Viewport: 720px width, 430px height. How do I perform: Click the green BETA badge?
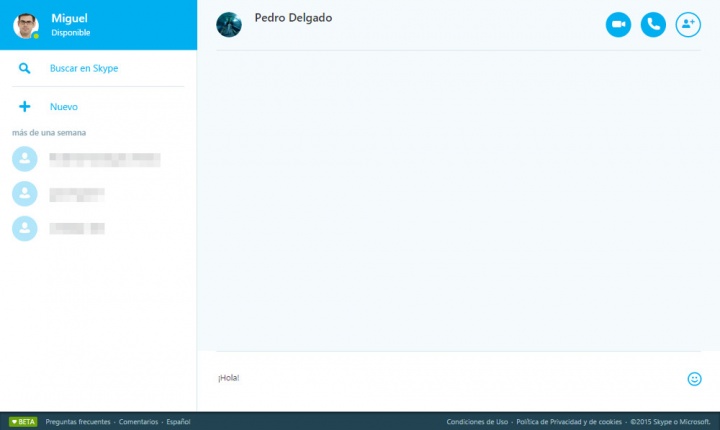23,422
